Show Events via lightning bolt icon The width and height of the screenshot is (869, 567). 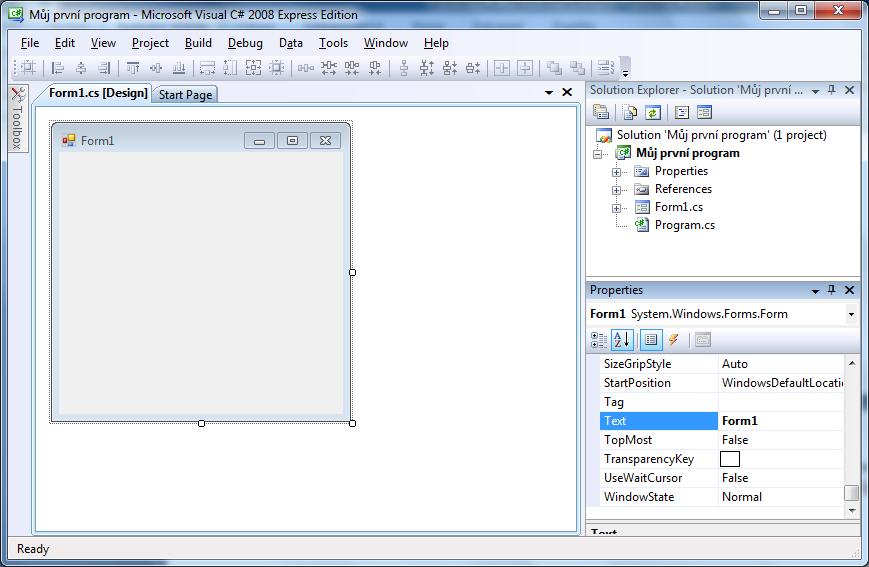tap(673, 340)
